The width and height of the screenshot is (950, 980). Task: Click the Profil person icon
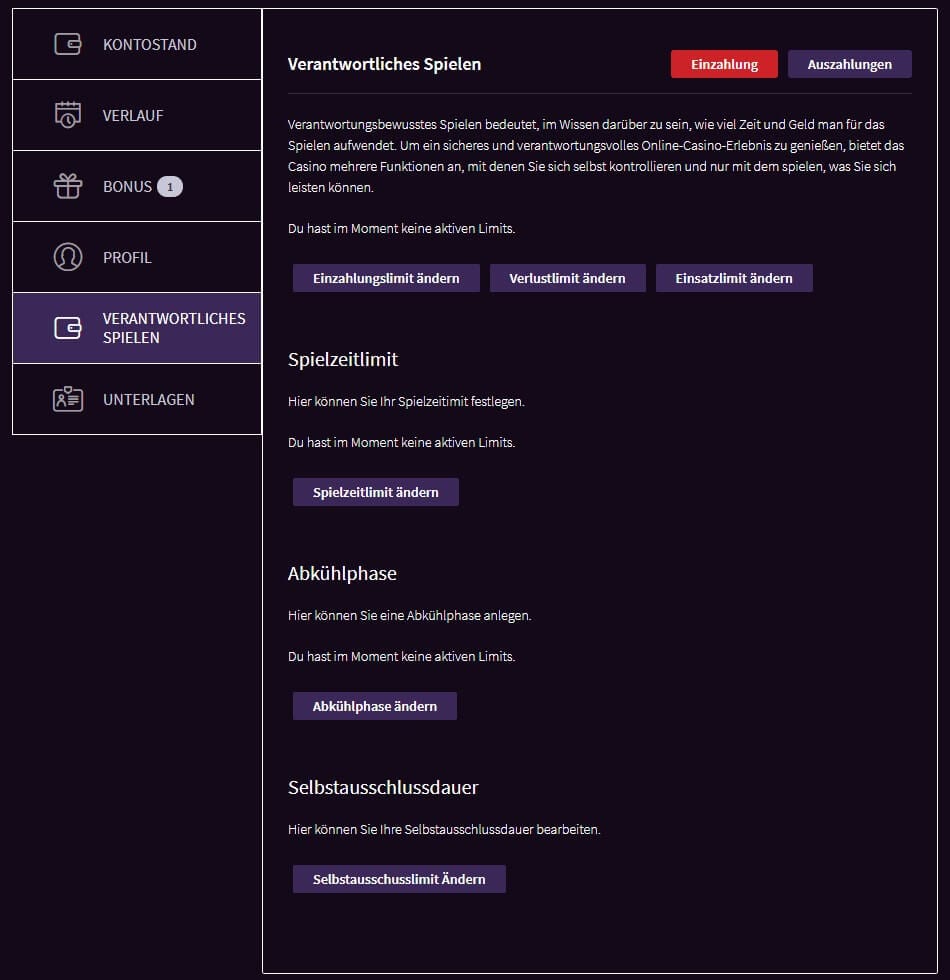[x=67, y=257]
